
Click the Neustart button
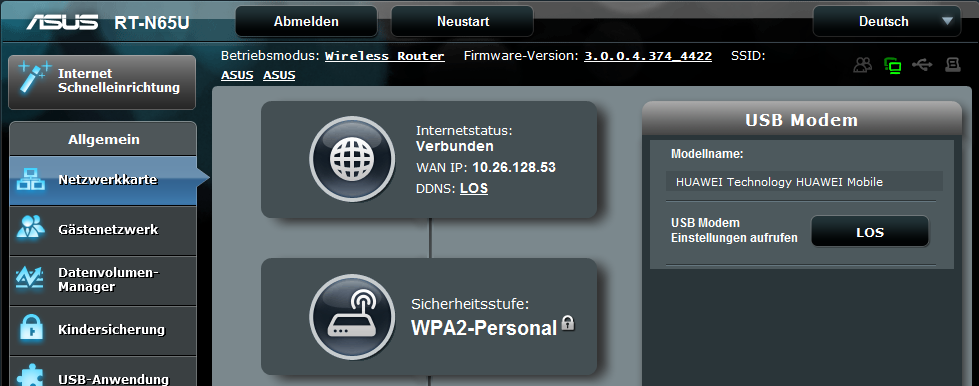pyautogui.click(x=463, y=21)
